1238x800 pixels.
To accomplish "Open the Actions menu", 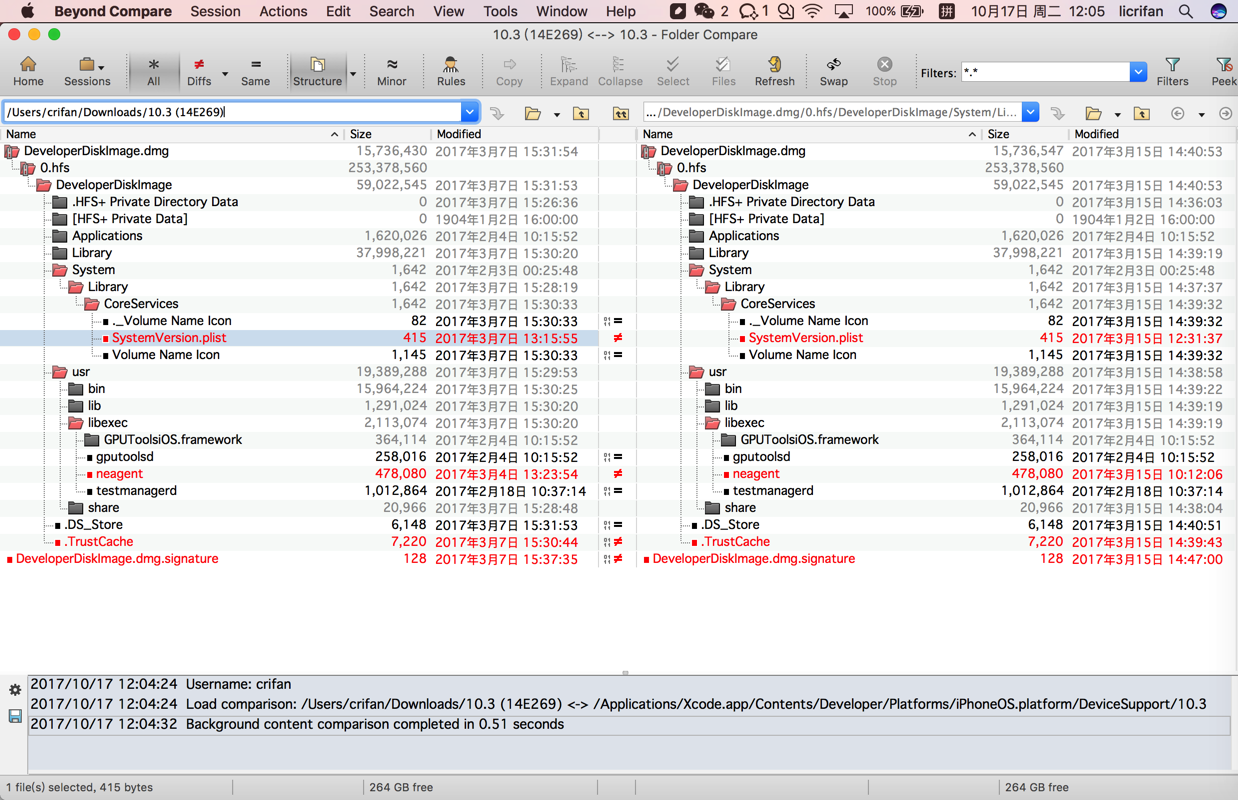I will coord(283,11).
